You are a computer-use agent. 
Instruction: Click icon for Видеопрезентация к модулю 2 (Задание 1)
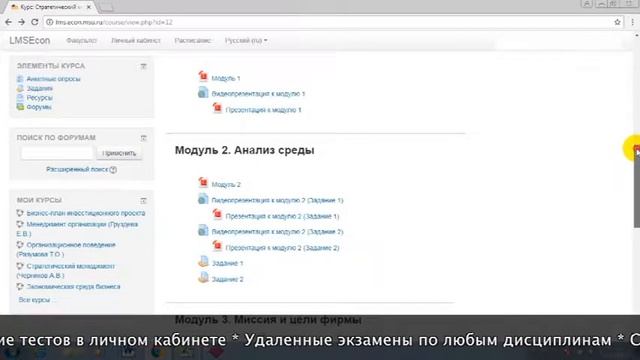coord(203,199)
